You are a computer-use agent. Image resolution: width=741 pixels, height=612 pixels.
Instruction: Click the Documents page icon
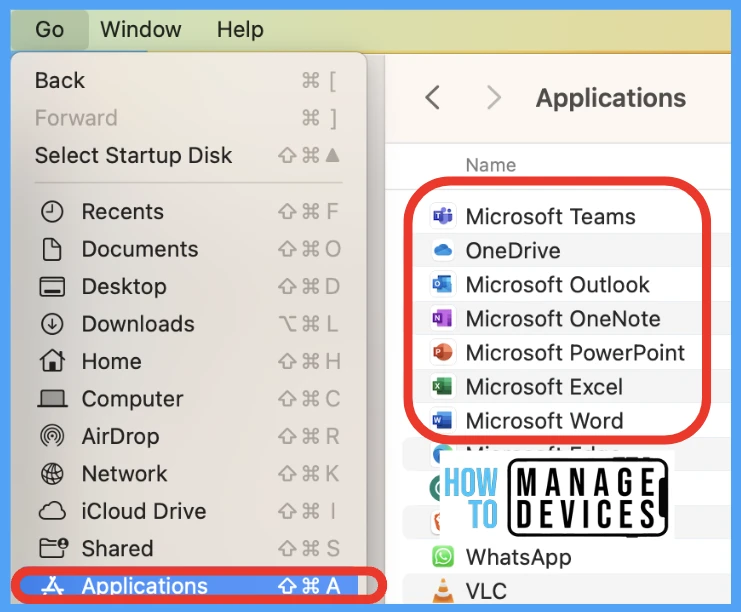click(x=52, y=249)
